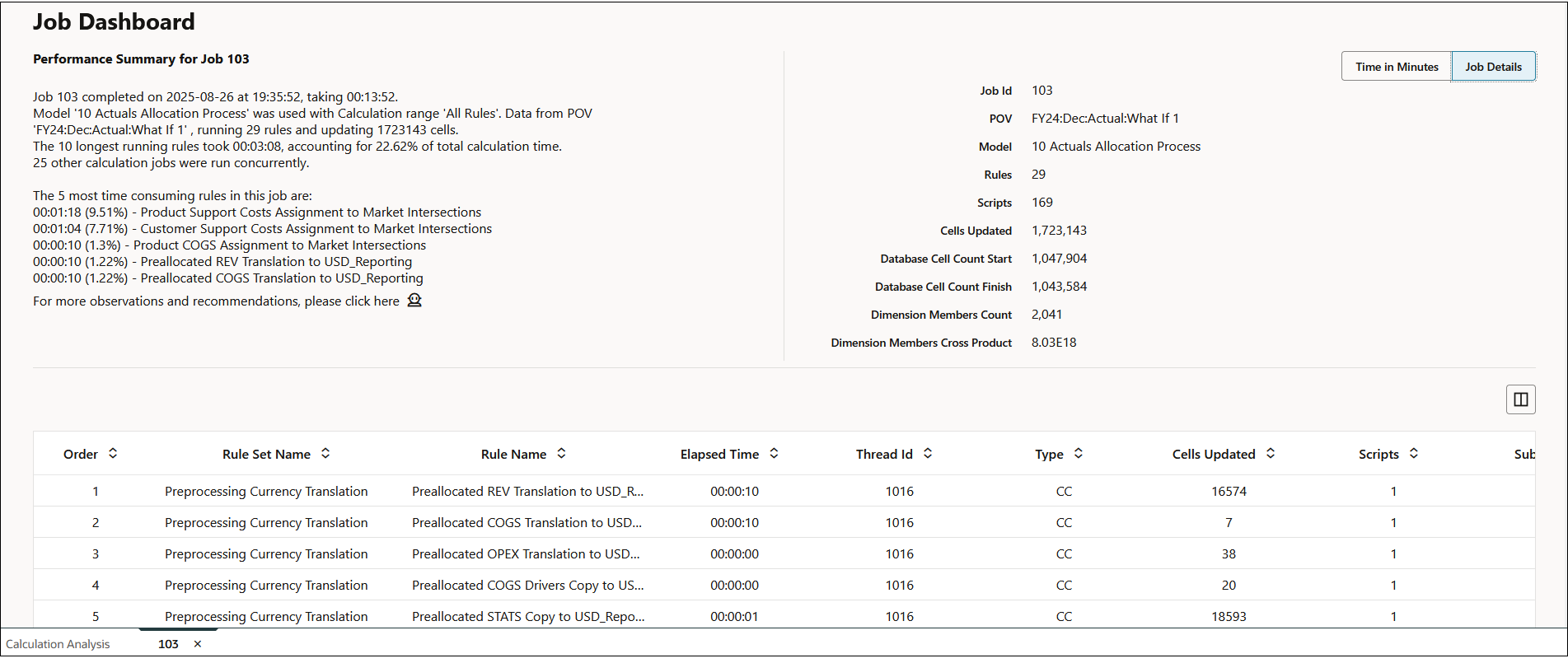Sort table by Elapsed Time
1568x663 pixels.
point(774,454)
